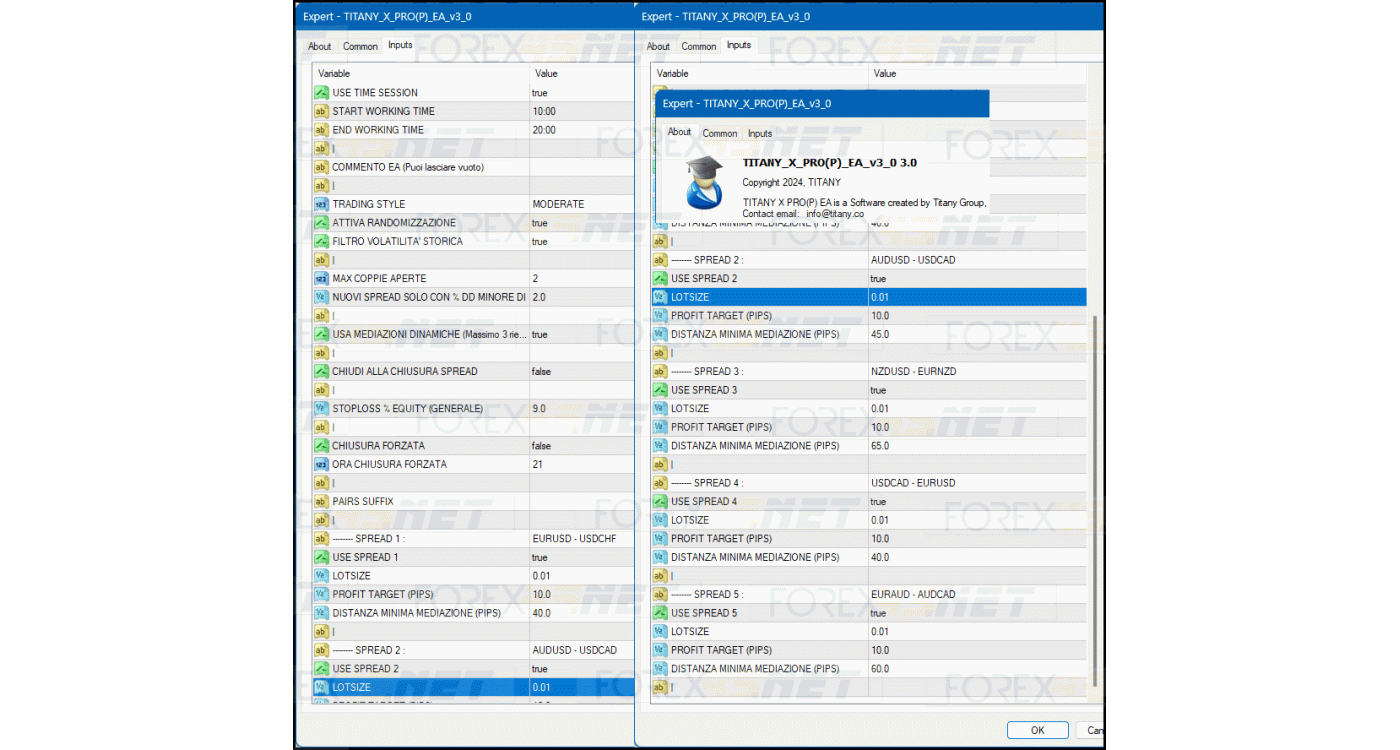
Task: Open the About tab in the leftmost Expert window
Action: [x=319, y=46]
